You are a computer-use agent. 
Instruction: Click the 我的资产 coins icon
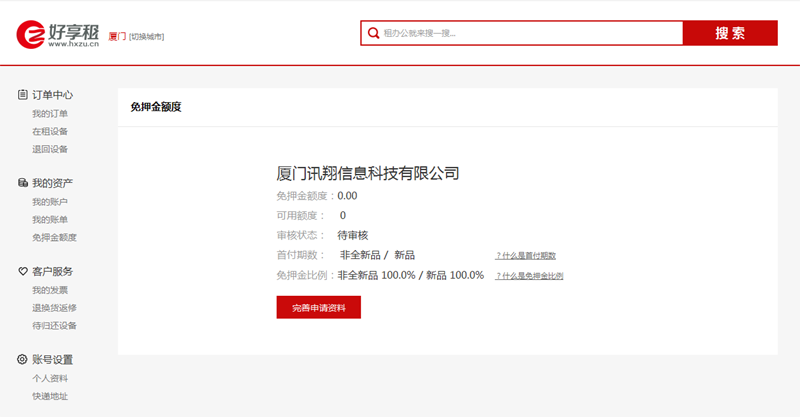22,183
